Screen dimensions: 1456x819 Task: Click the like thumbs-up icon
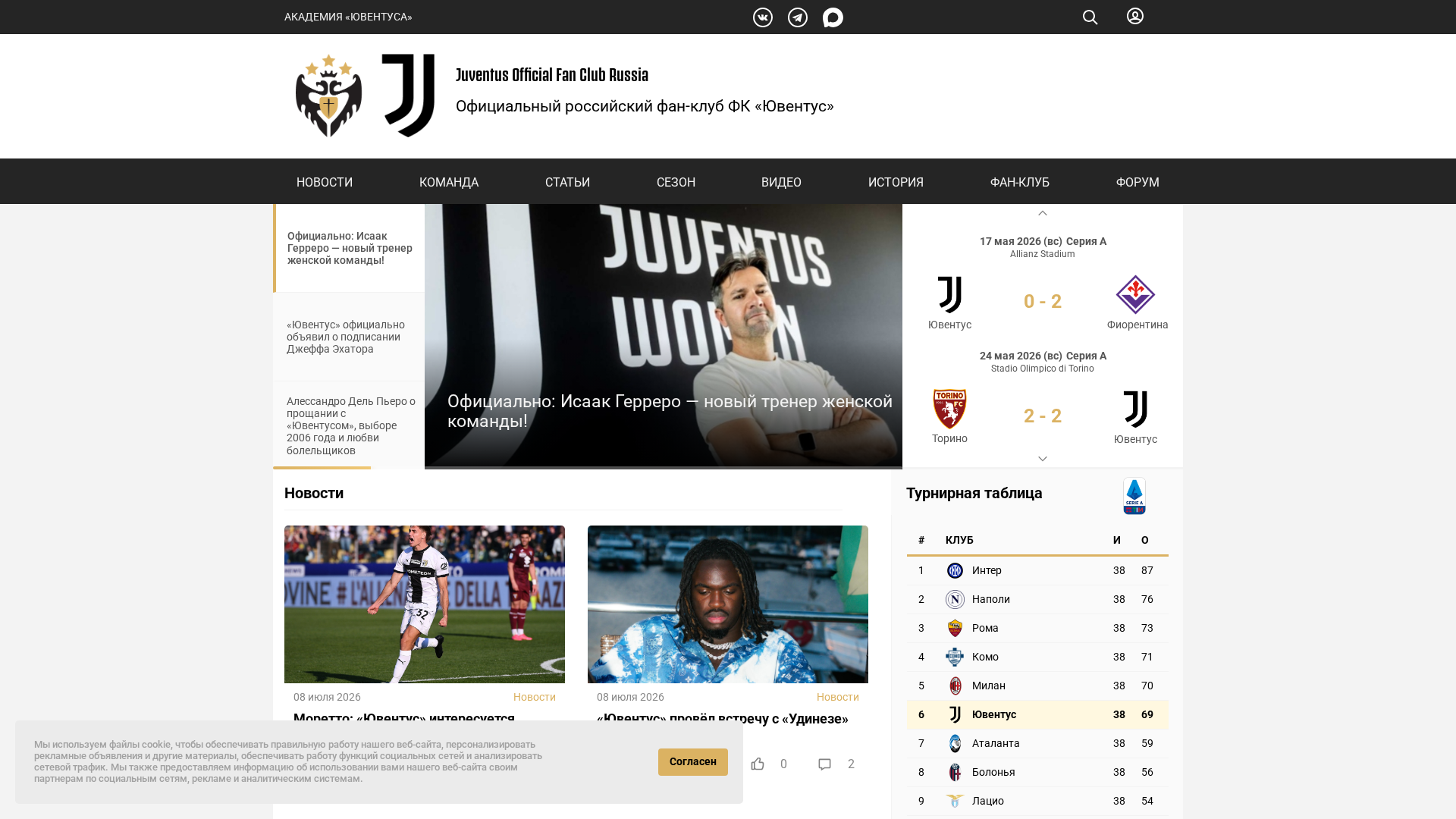(758, 764)
